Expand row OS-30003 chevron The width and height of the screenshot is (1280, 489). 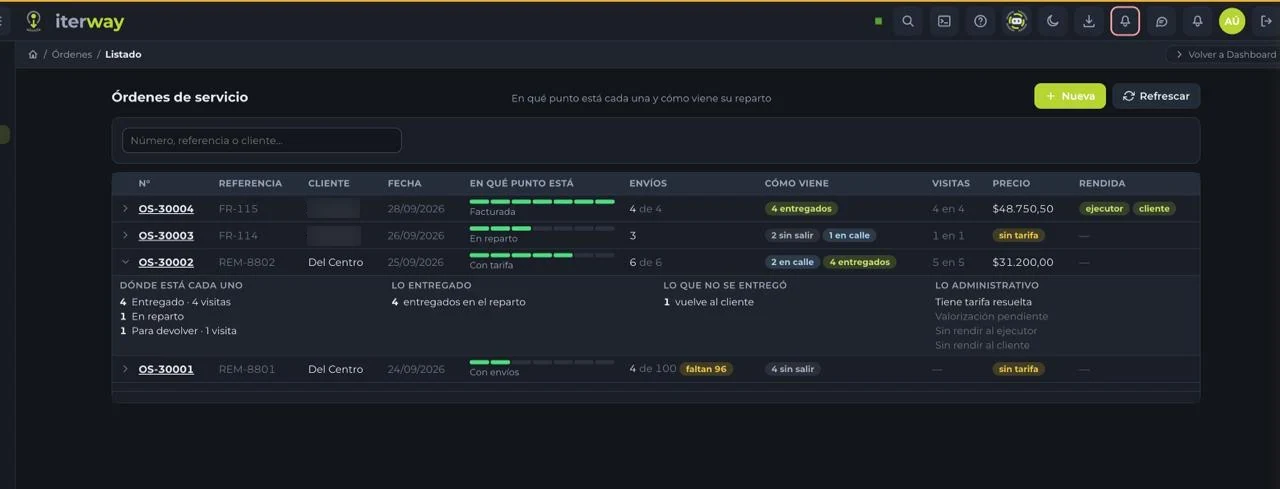(125, 236)
